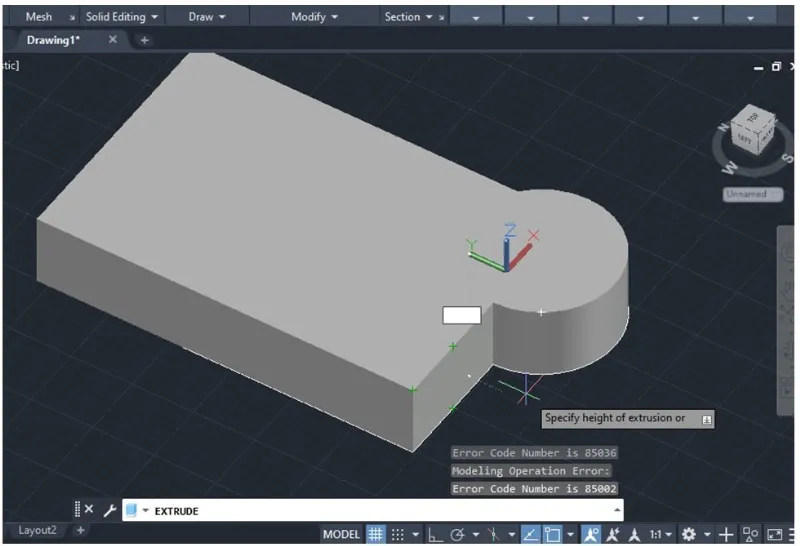Click 'Error Code Number is 85002' text
Viewport: 800px width, 546px height.
534,488
